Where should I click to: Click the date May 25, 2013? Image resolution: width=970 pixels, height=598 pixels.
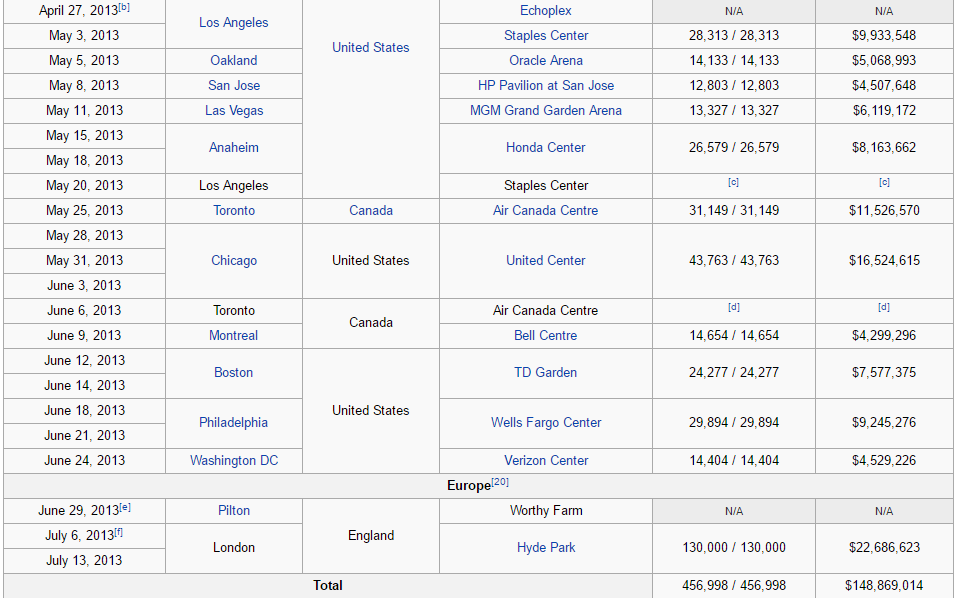[84, 210]
